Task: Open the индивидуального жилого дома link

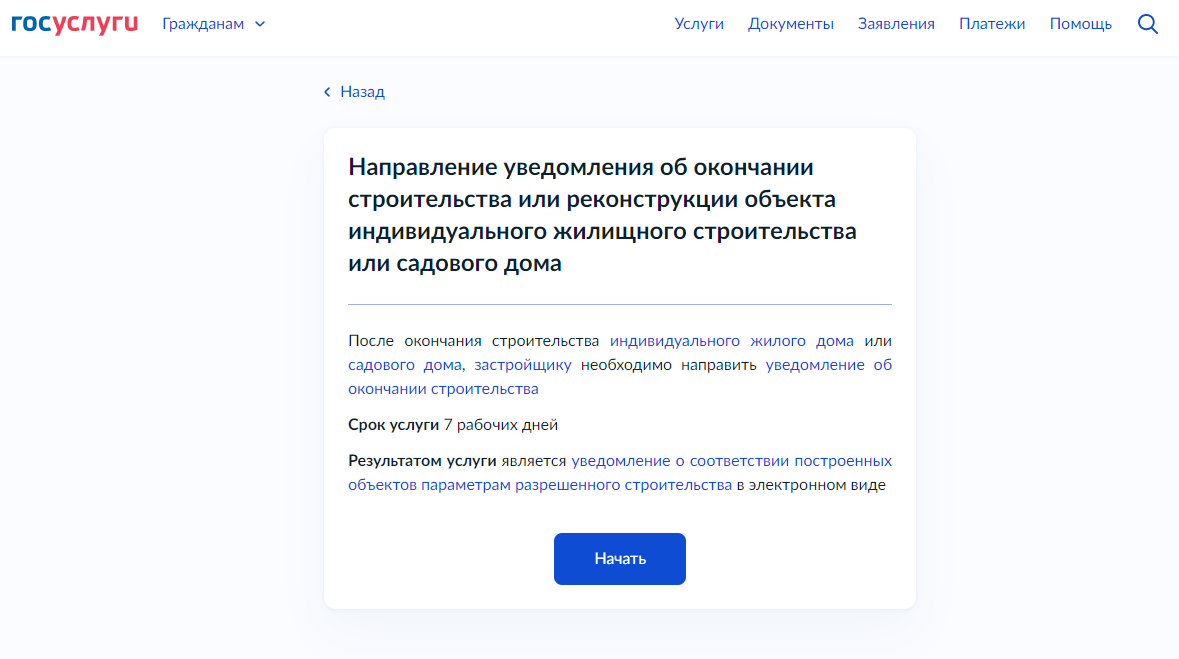Action: (732, 341)
